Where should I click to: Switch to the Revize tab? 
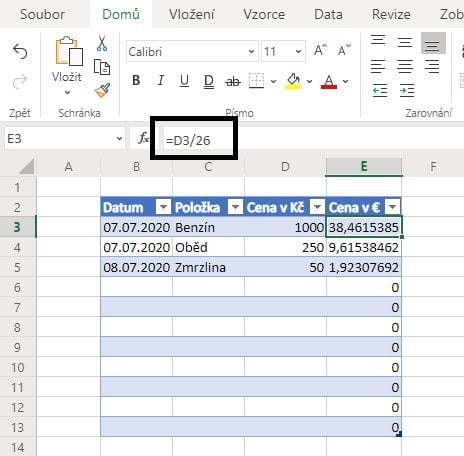pos(391,14)
